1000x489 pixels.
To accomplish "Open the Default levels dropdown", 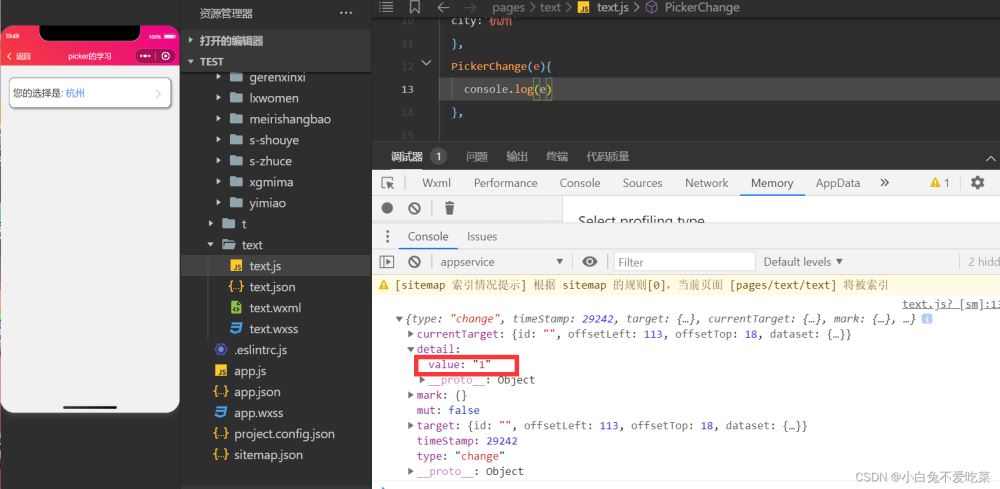I will (x=803, y=262).
